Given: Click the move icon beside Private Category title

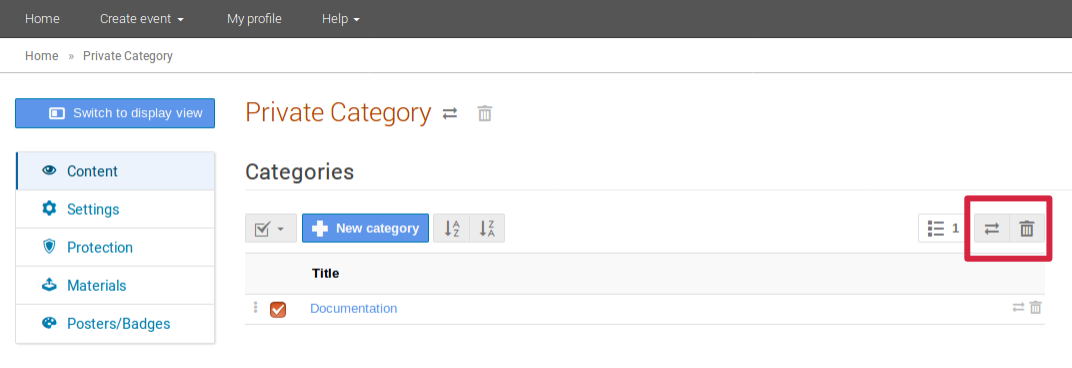Looking at the screenshot, I should [x=450, y=114].
